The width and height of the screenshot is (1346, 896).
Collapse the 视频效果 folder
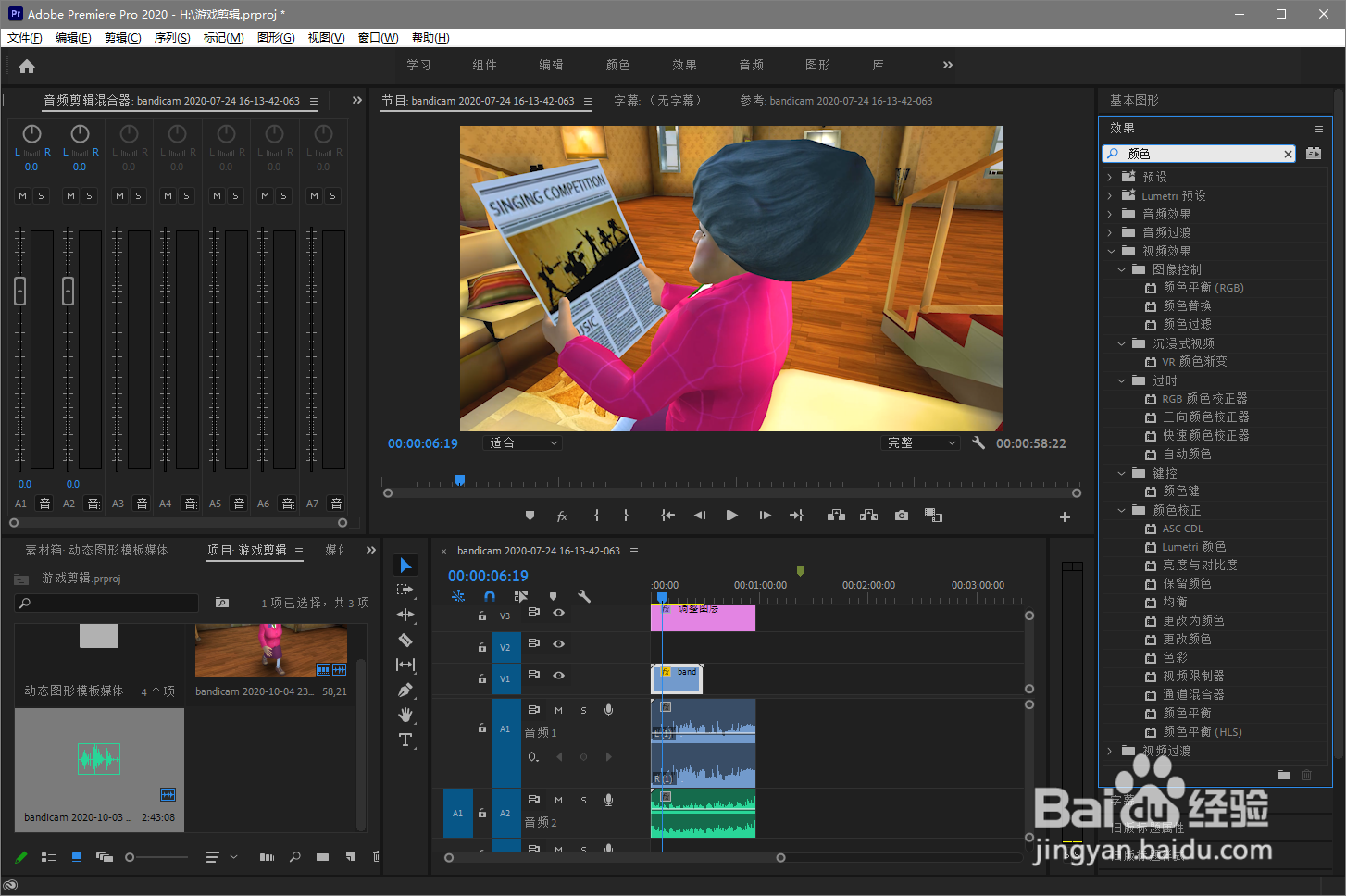coord(1111,251)
